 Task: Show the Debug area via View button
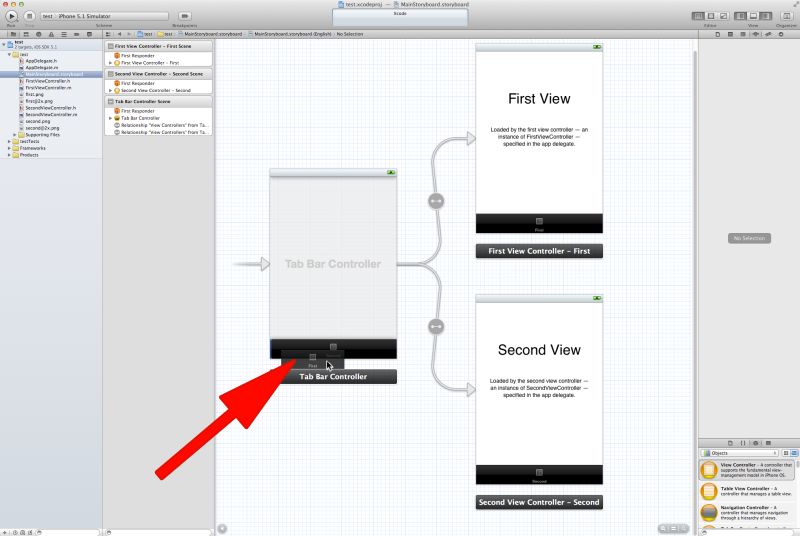[753, 16]
